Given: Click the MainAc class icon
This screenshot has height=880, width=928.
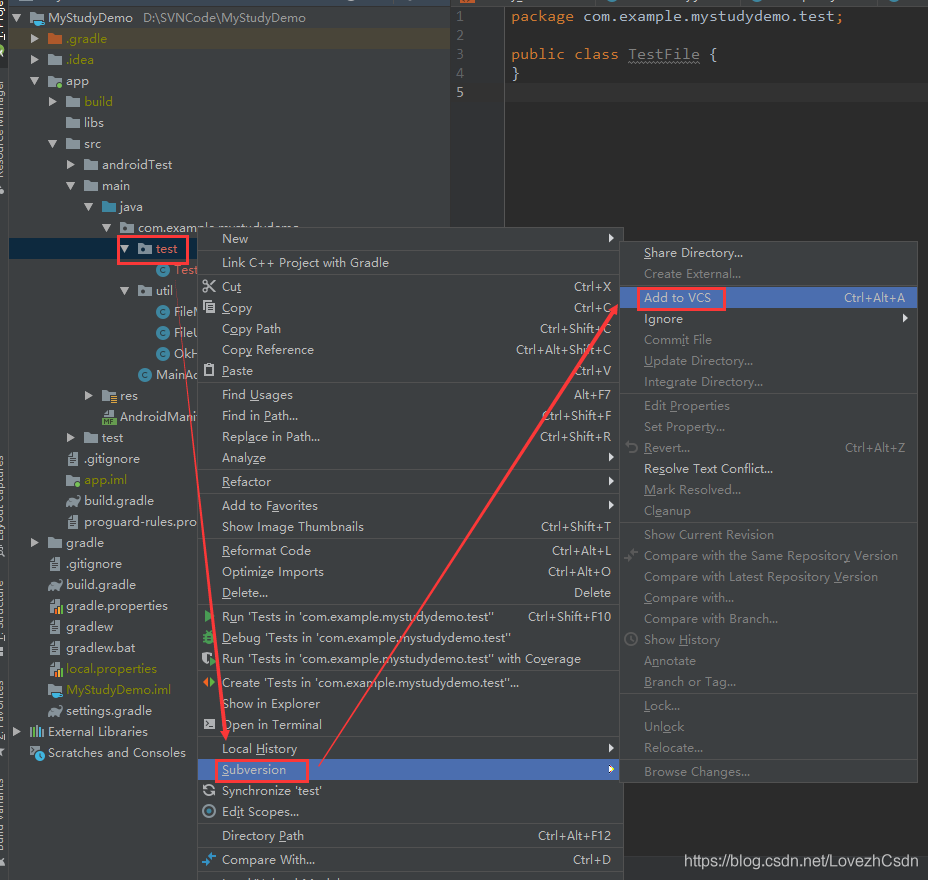Looking at the screenshot, I should pyautogui.click(x=145, y=375).
